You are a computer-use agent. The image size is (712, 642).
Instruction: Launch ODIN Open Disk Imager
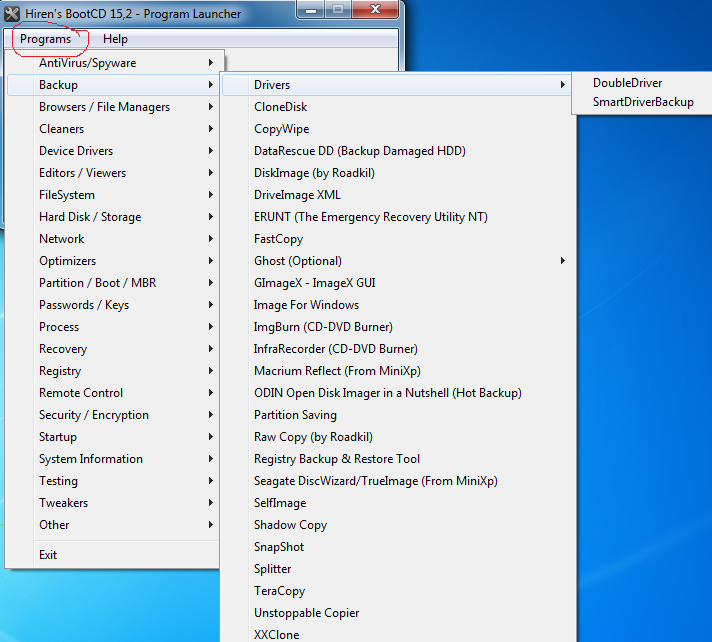pos(397,393)
